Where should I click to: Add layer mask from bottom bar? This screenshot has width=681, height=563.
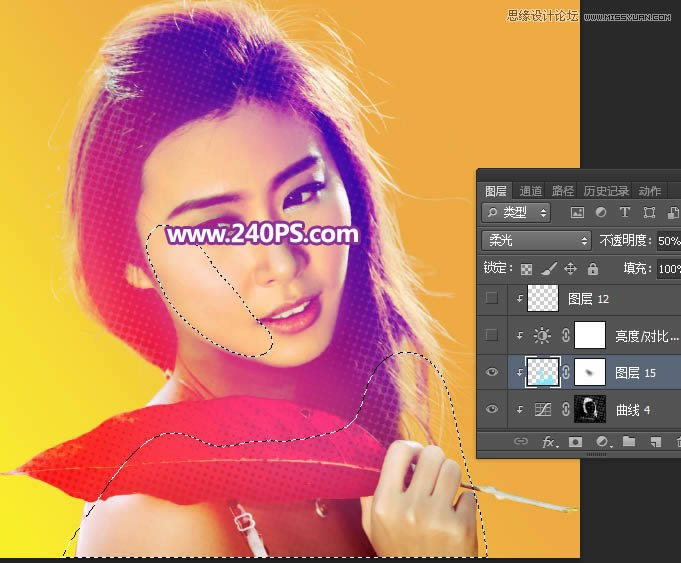coord(576,441)
